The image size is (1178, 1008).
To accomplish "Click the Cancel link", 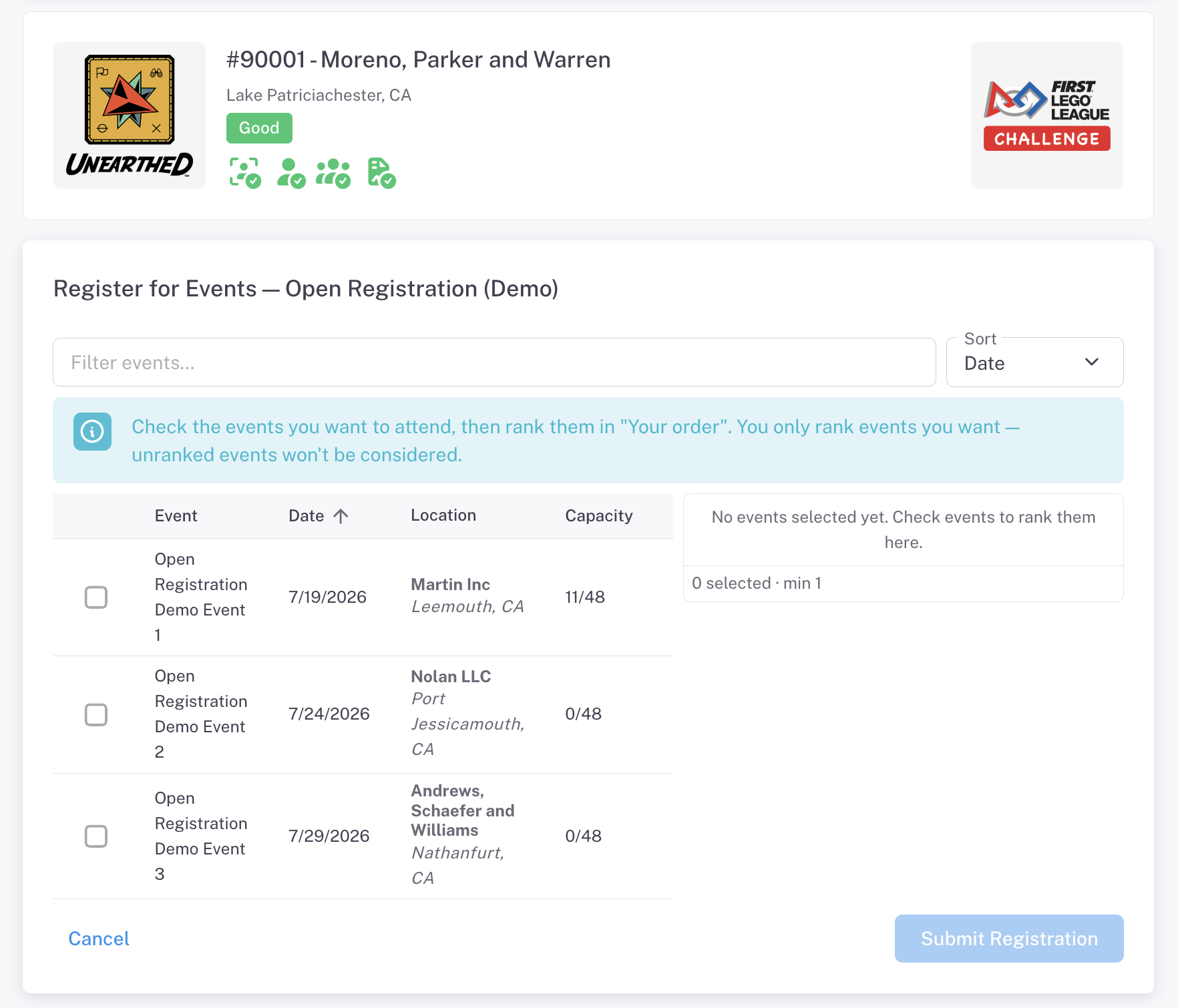I will (x=99, y=939).
